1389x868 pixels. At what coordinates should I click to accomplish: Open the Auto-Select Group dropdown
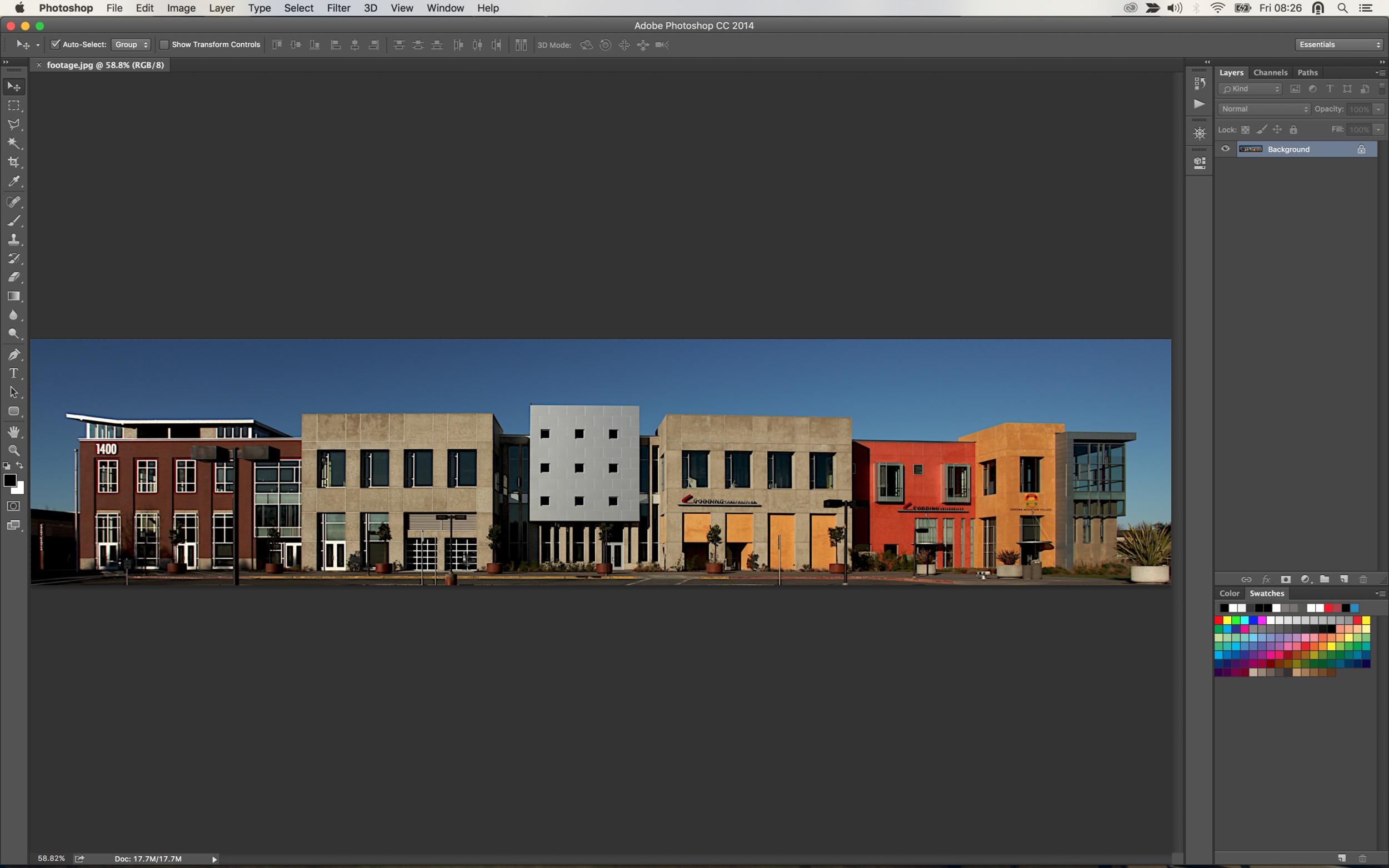(x=131, y=45)
